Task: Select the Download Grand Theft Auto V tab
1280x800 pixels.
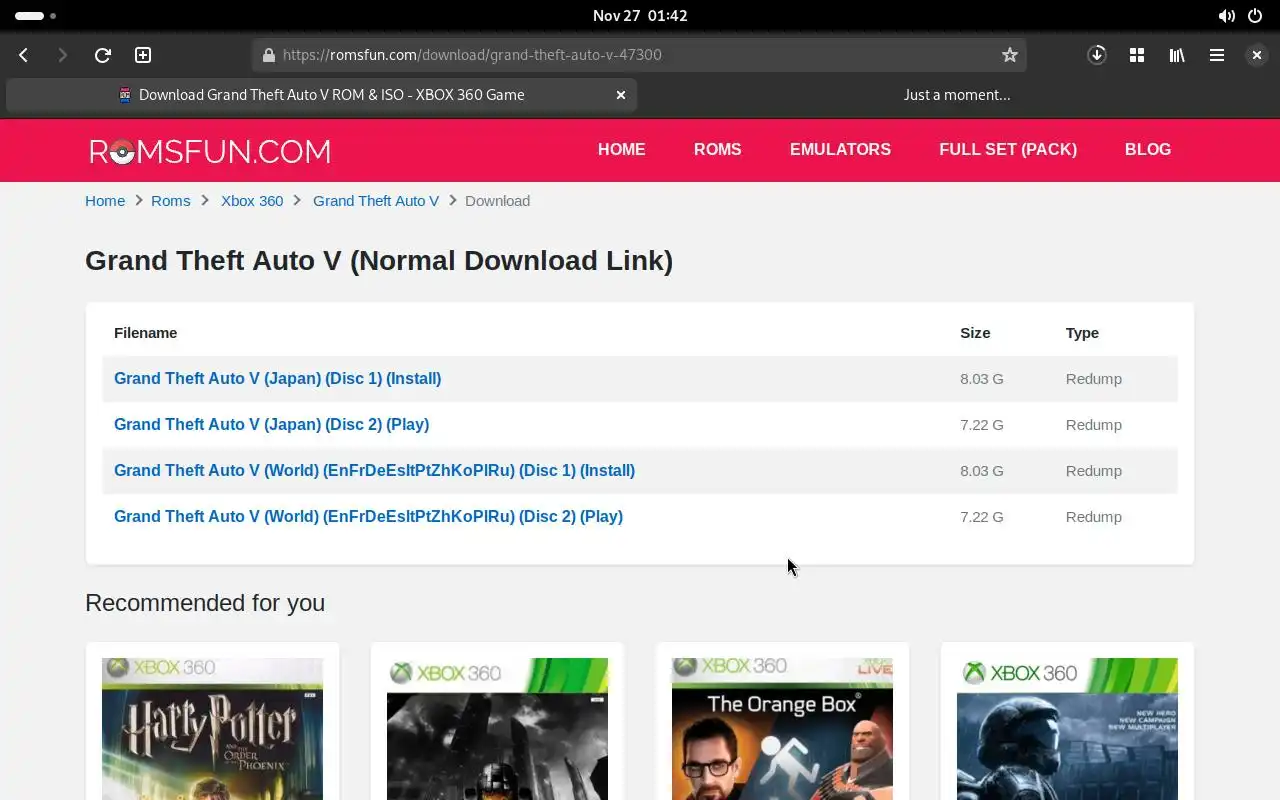Action: point(321,95)
